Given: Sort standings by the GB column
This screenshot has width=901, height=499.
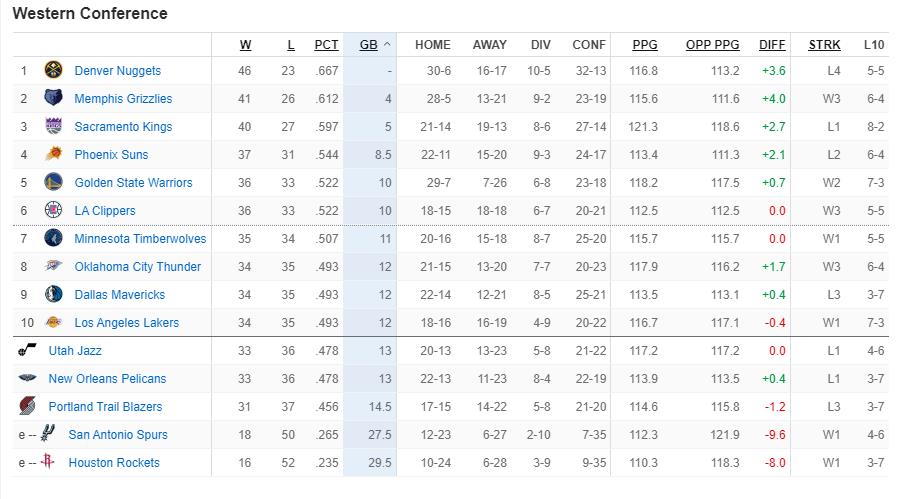Looking at the screenshot, I should (x=368, y=45).
